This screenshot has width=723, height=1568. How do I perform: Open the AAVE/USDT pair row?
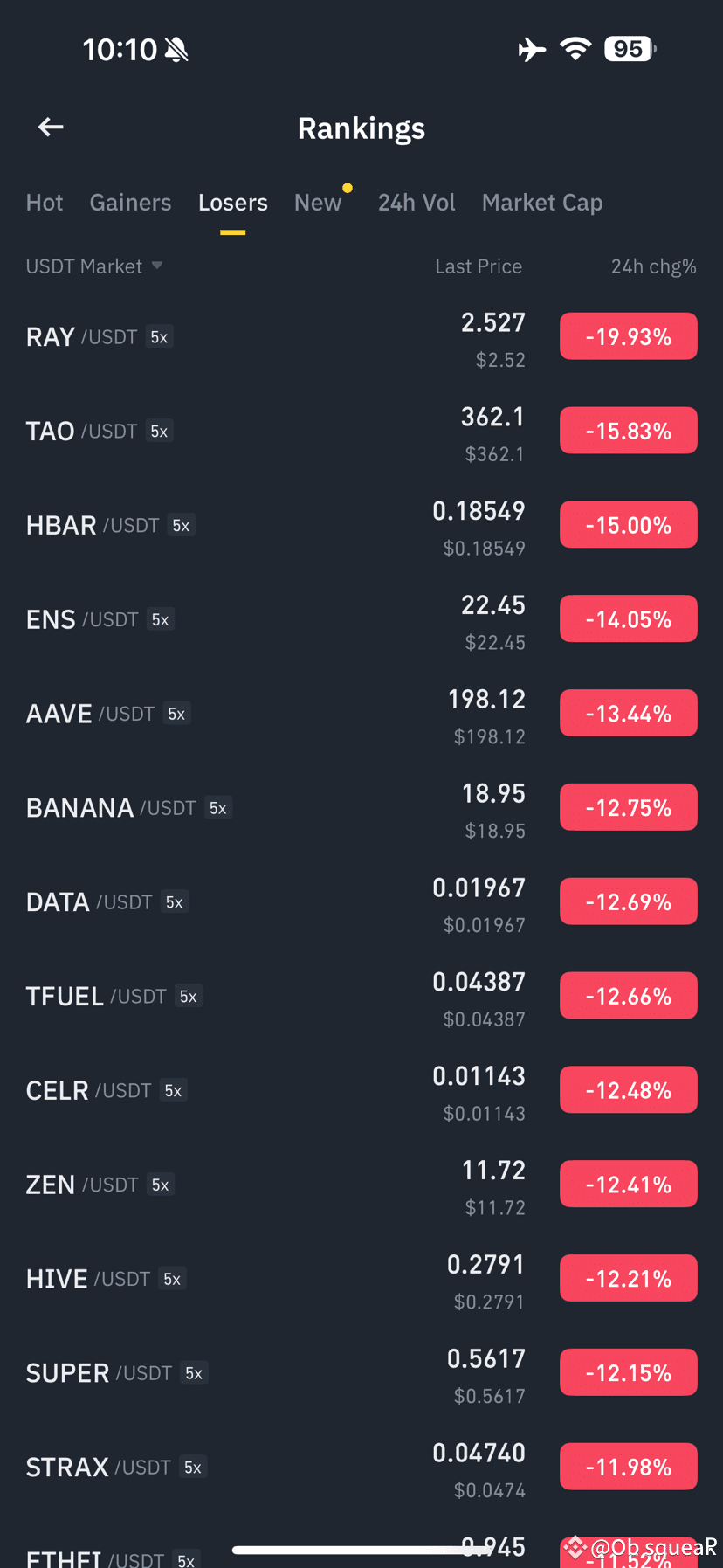(x=361, y=714)
